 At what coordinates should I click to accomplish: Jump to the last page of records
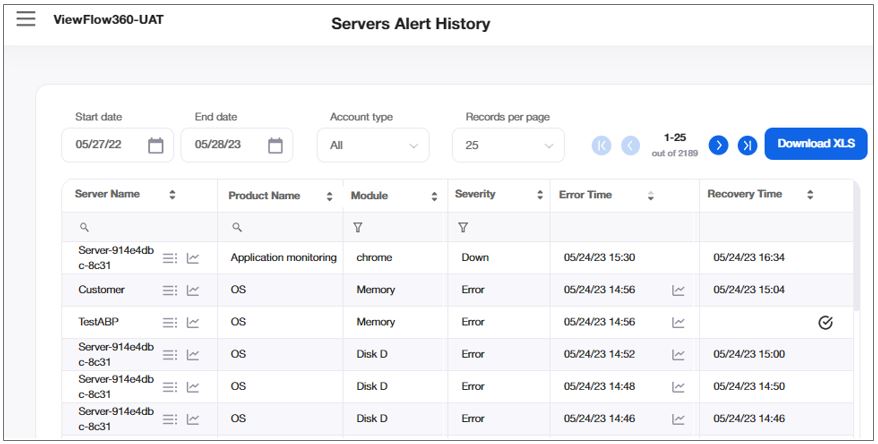[x=747, y=145]
